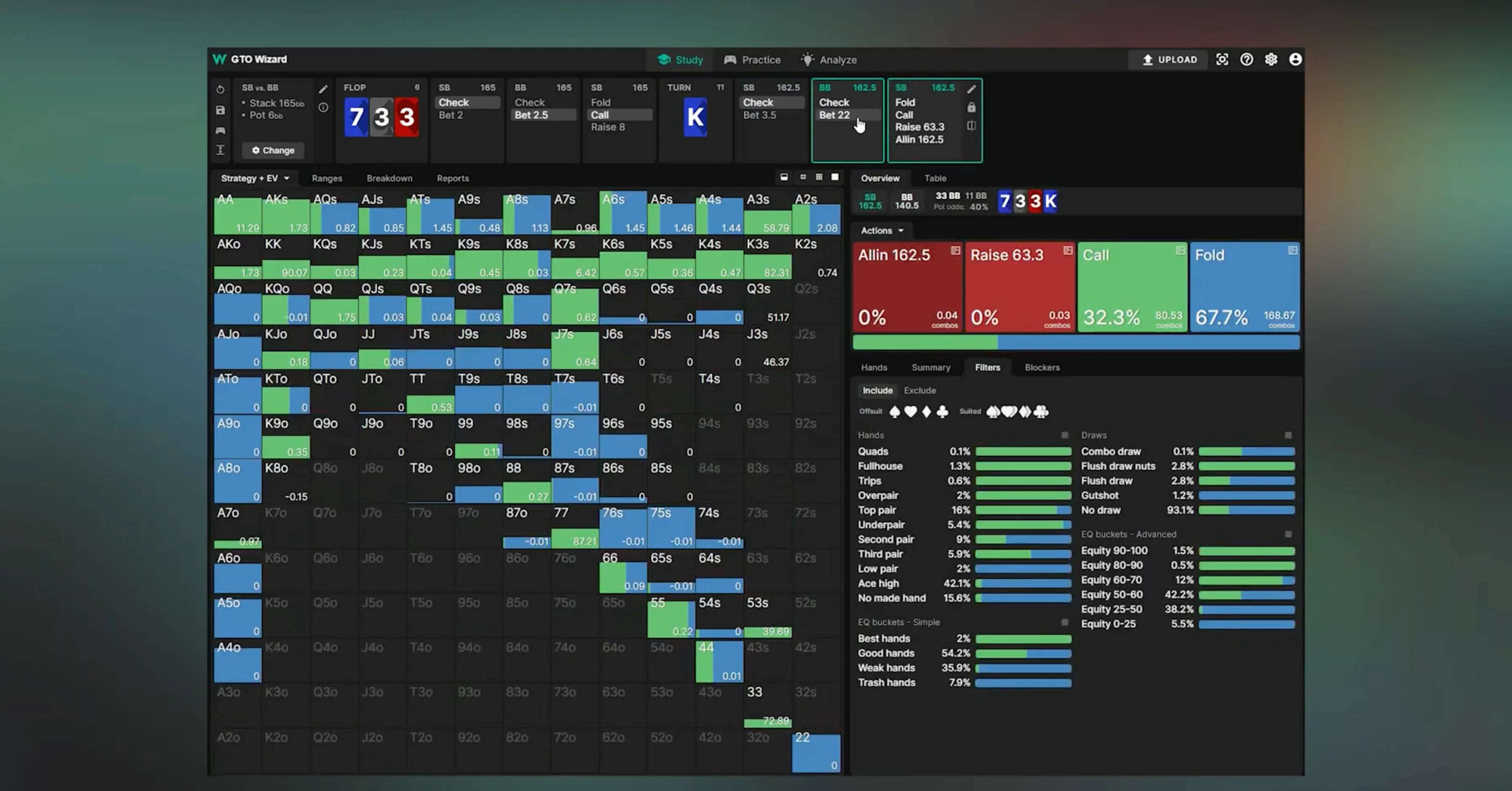This screenshot has width=1512, height=791.
Task: Click the screenshot capture icon next to Upload
Action: [1222, 59]
